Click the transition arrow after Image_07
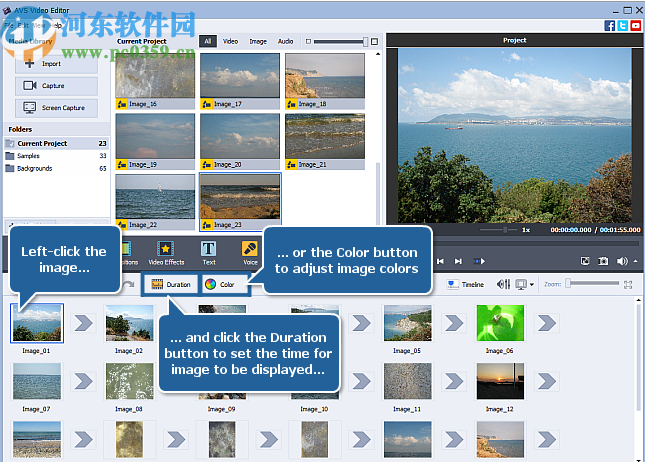Image resolution: width=645 pixels, height=462 pixels. [x=84, y=381]
